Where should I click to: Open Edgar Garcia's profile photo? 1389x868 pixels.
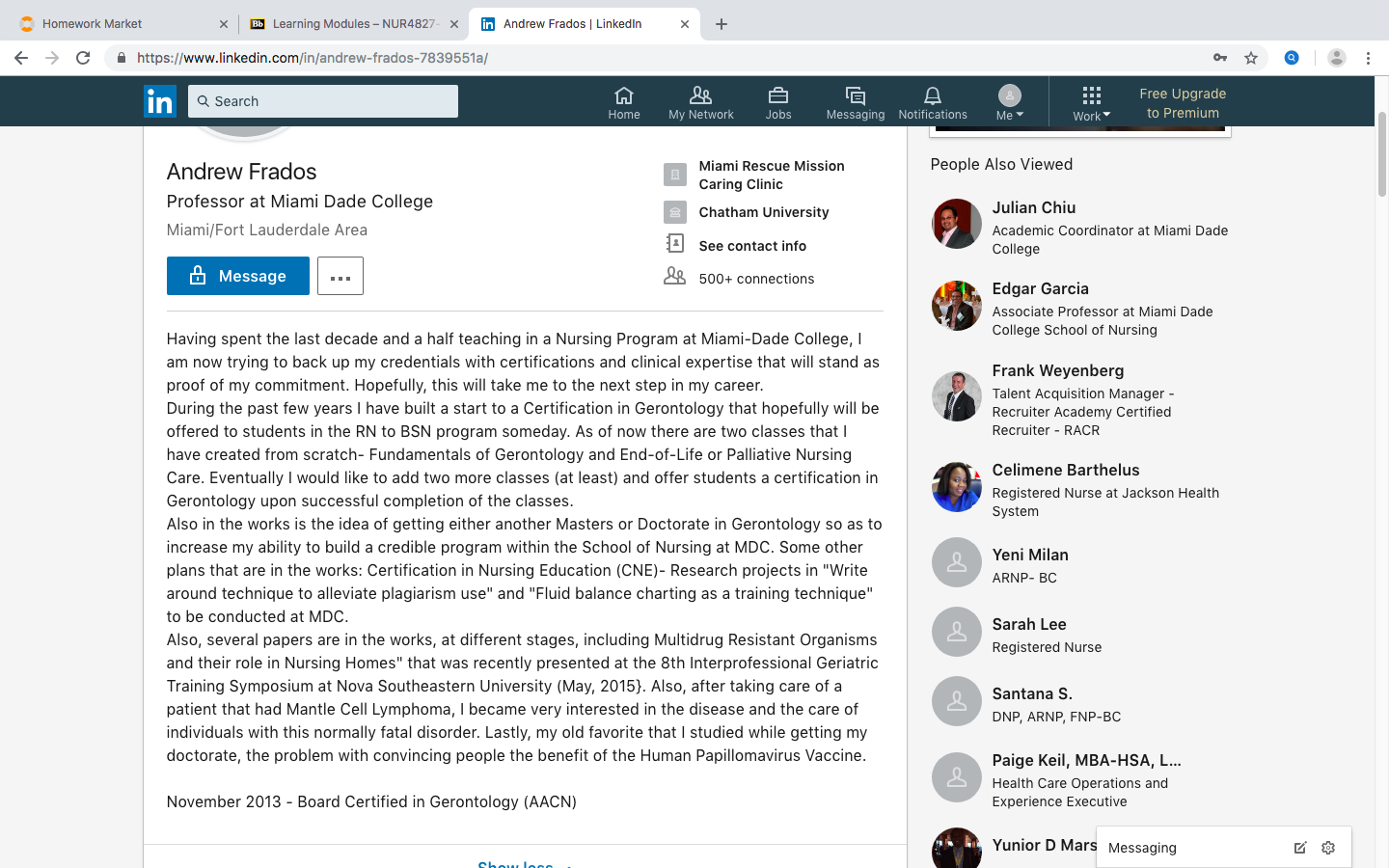pyautogui.click(x=957, y=306)
